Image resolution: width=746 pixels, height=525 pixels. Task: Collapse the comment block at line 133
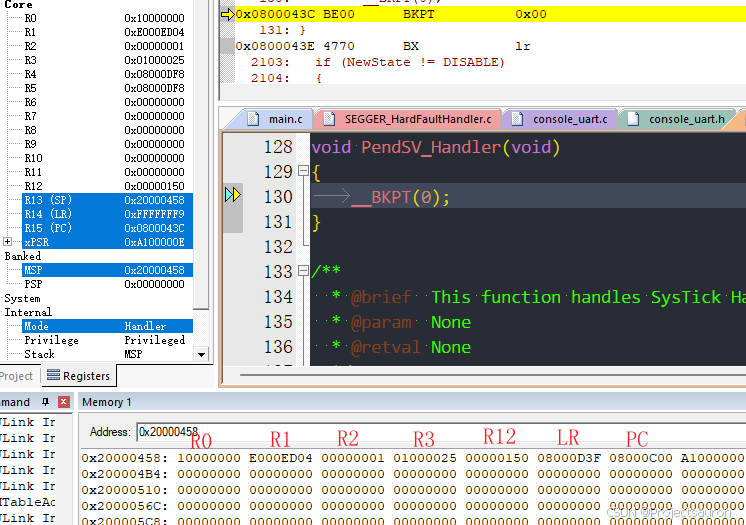pos(303,272)
